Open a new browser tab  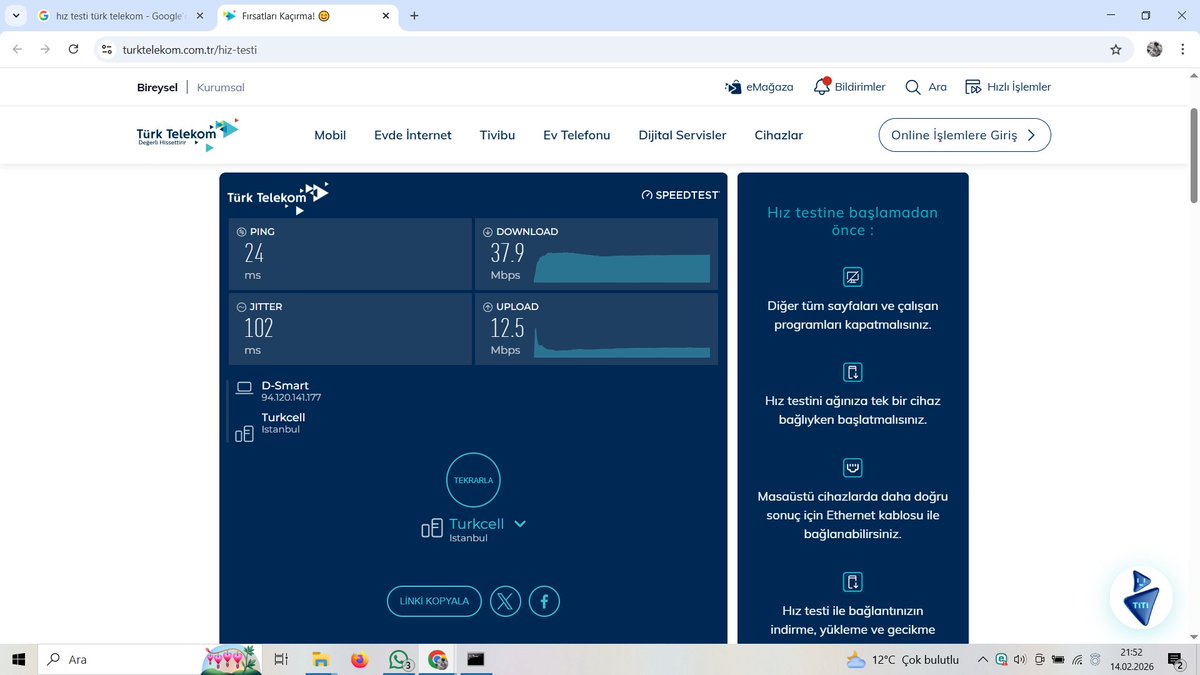click(414, 16)
